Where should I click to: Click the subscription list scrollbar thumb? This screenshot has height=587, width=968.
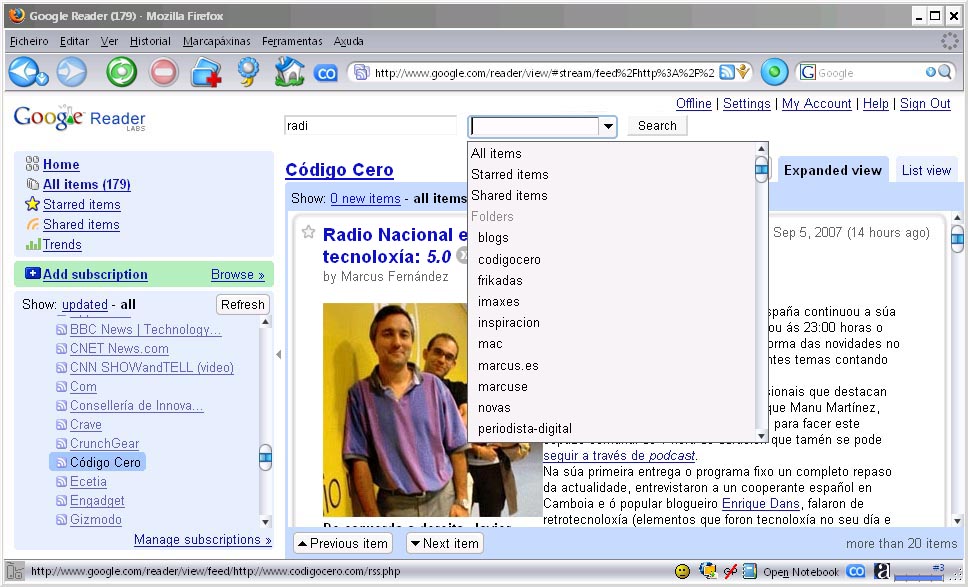[265, 457]
